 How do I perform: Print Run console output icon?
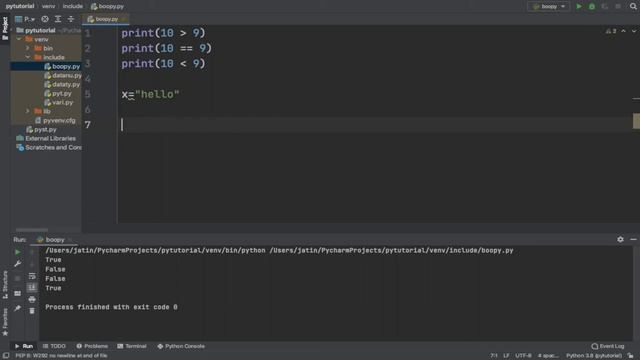click(32, 299)
